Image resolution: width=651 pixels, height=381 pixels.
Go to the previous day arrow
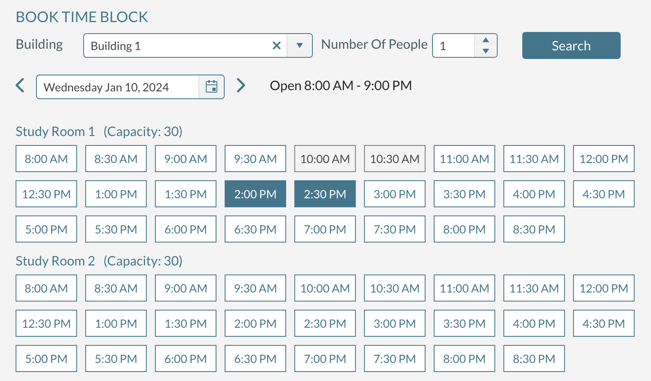[x=20, y=85]
